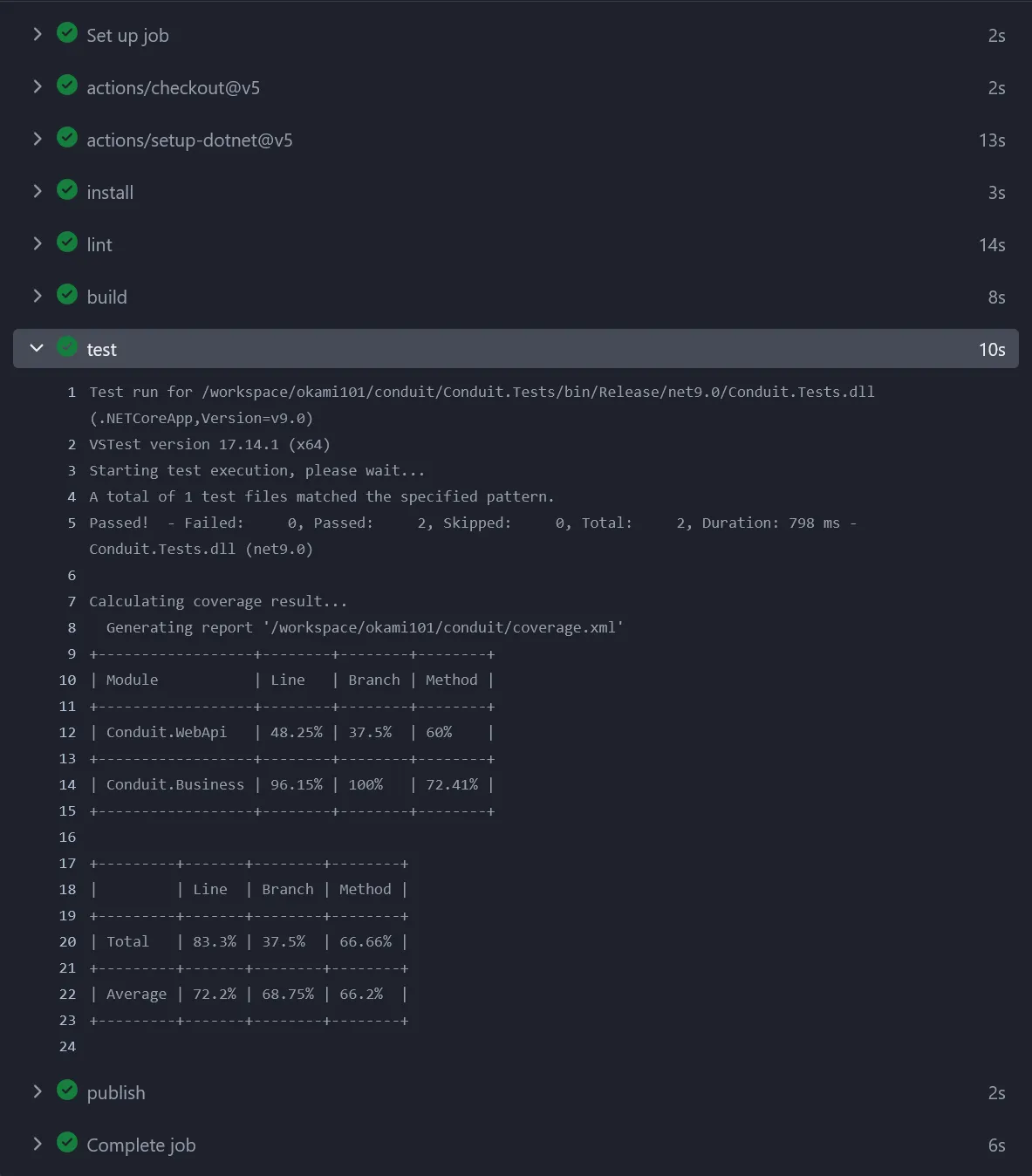Viewport: 1032px width, 1176px height.
Task: Collapse the test step log
Action: (37, 348)
